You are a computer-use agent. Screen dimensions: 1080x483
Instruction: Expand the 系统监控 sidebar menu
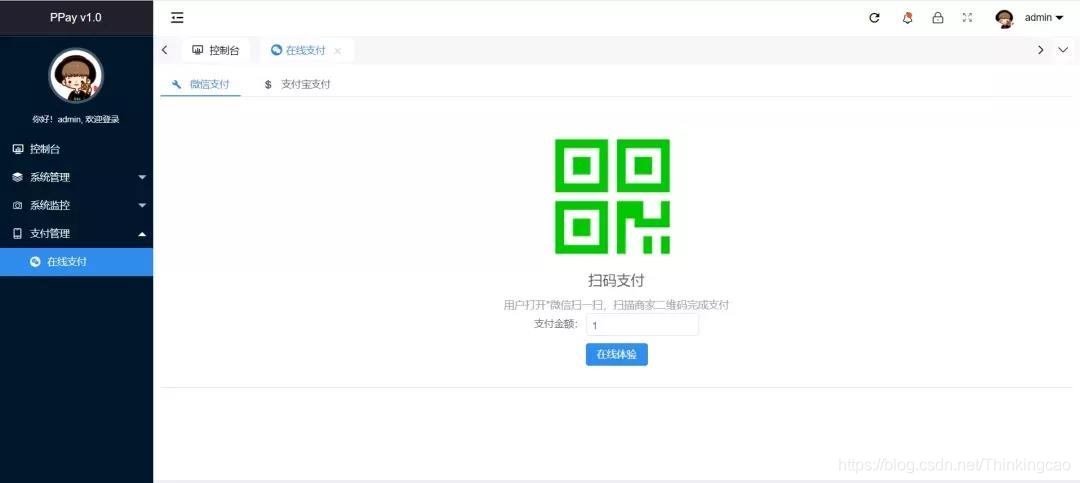(x=76, y=205)
